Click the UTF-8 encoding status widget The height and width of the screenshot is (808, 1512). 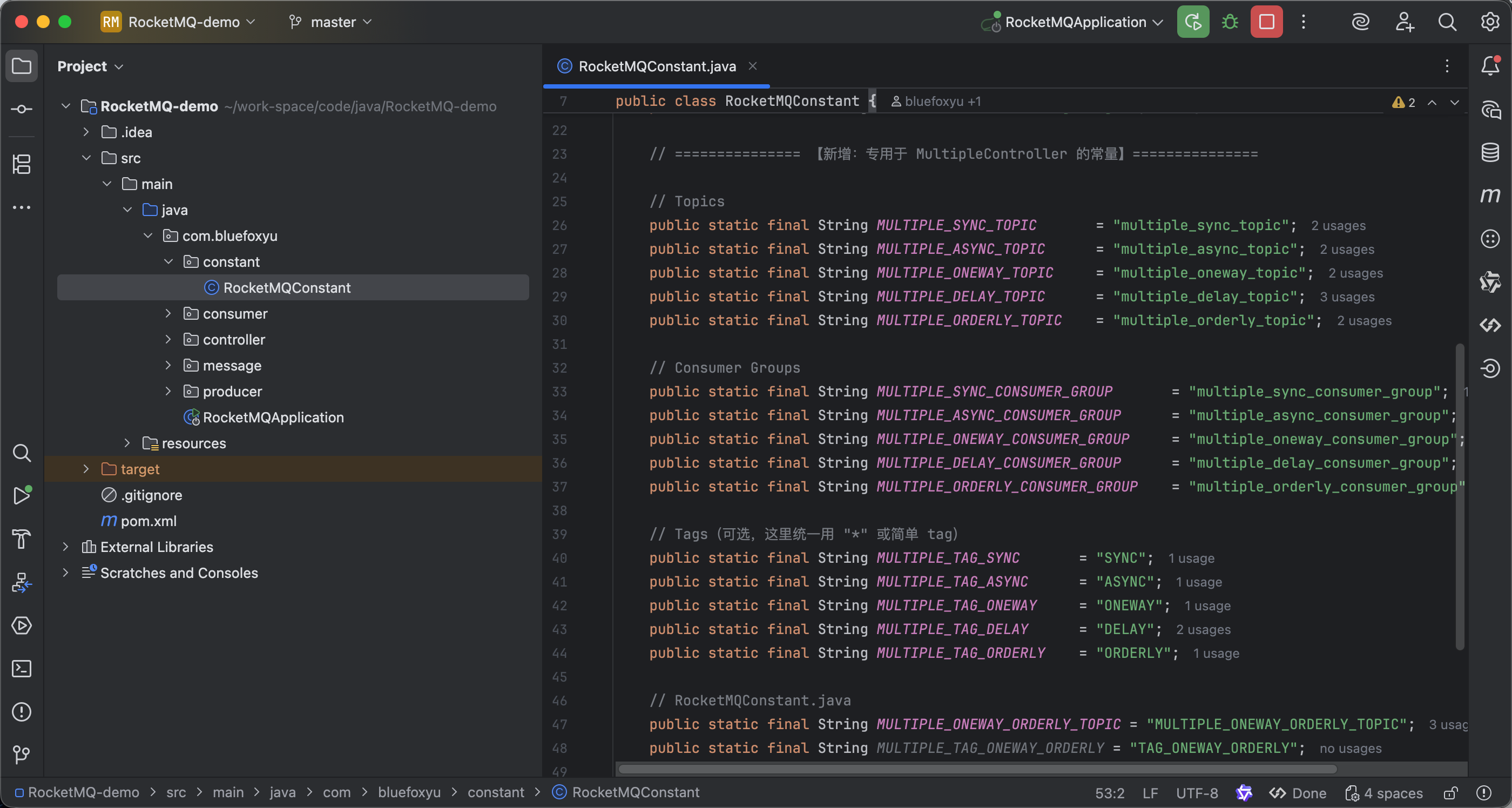(1196, 793)
